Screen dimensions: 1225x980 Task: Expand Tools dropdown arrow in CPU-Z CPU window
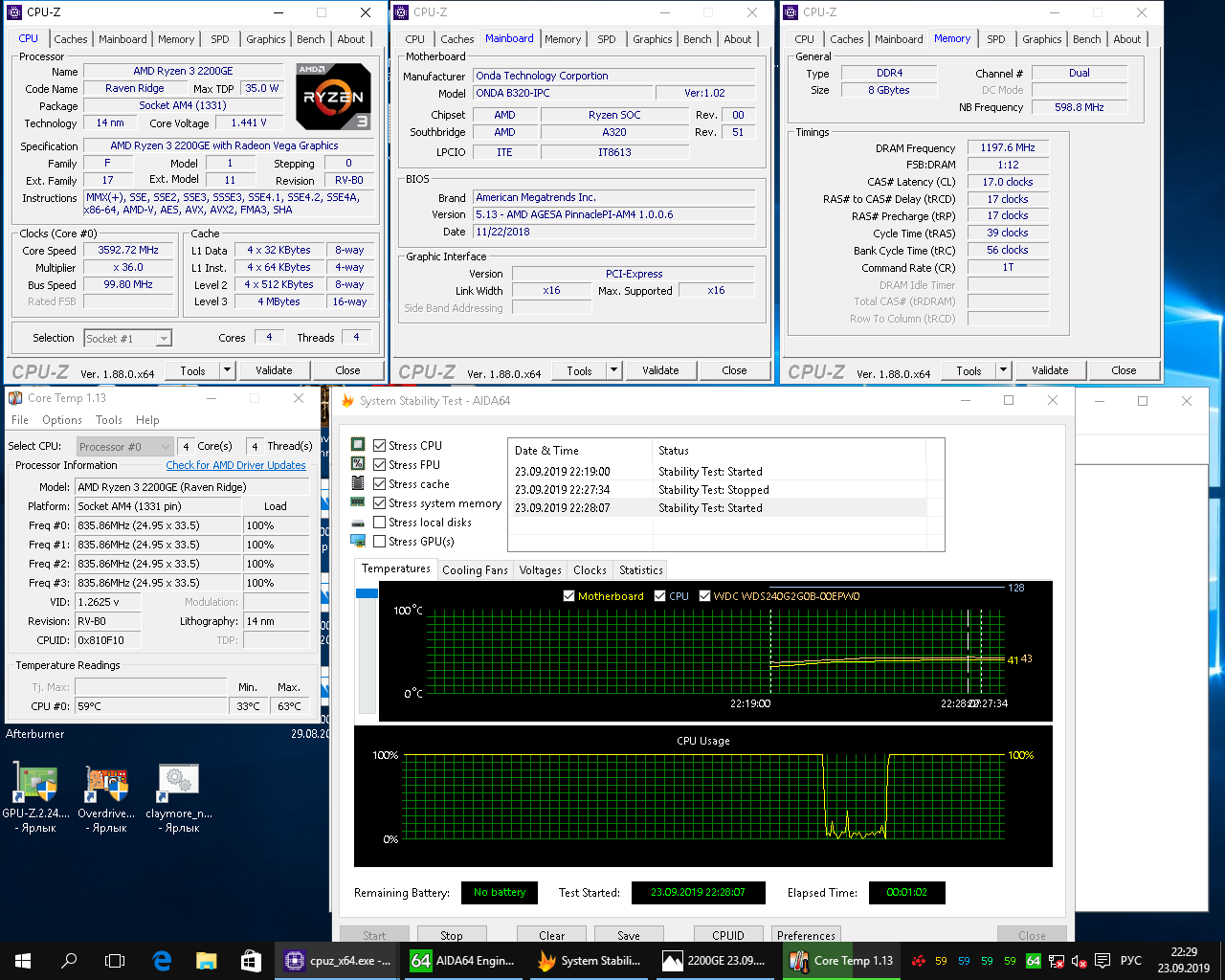point(228,370)
